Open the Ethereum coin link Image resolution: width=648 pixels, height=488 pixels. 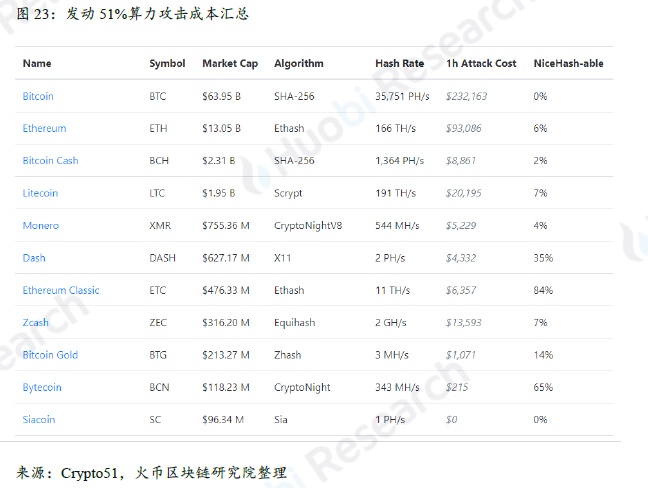click(x=44, y=129)
